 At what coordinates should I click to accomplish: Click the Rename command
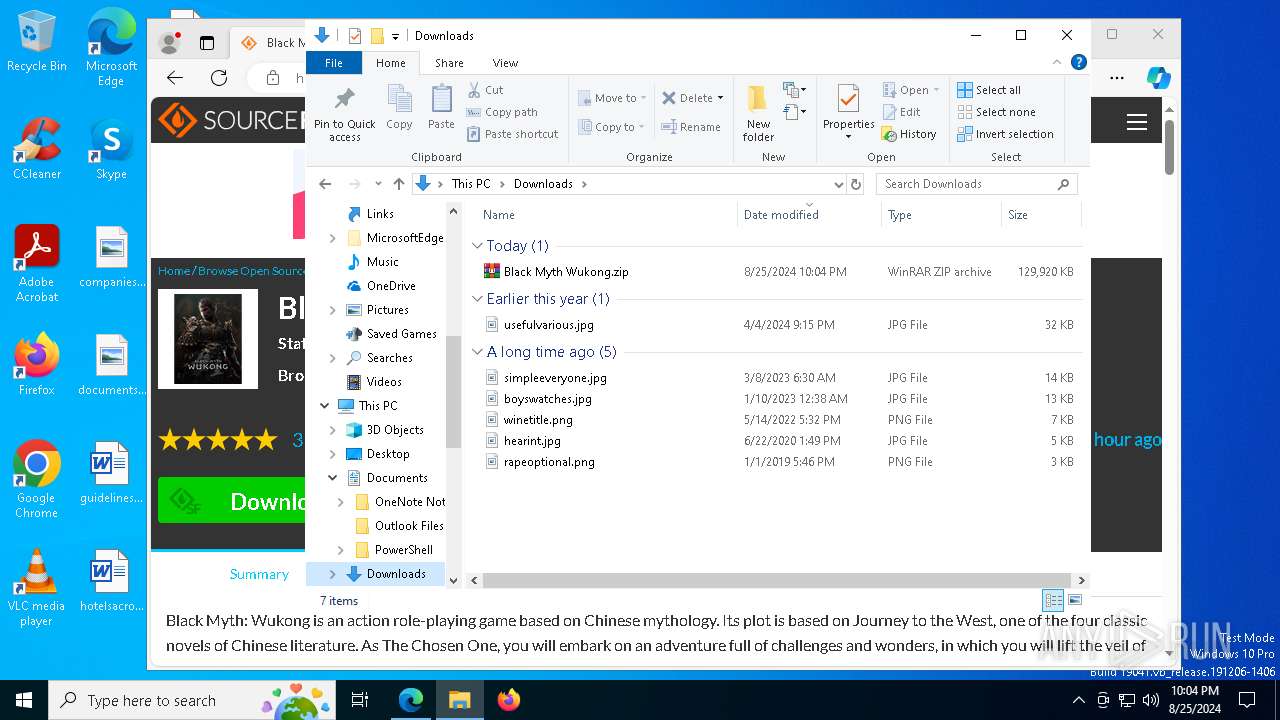691,127
